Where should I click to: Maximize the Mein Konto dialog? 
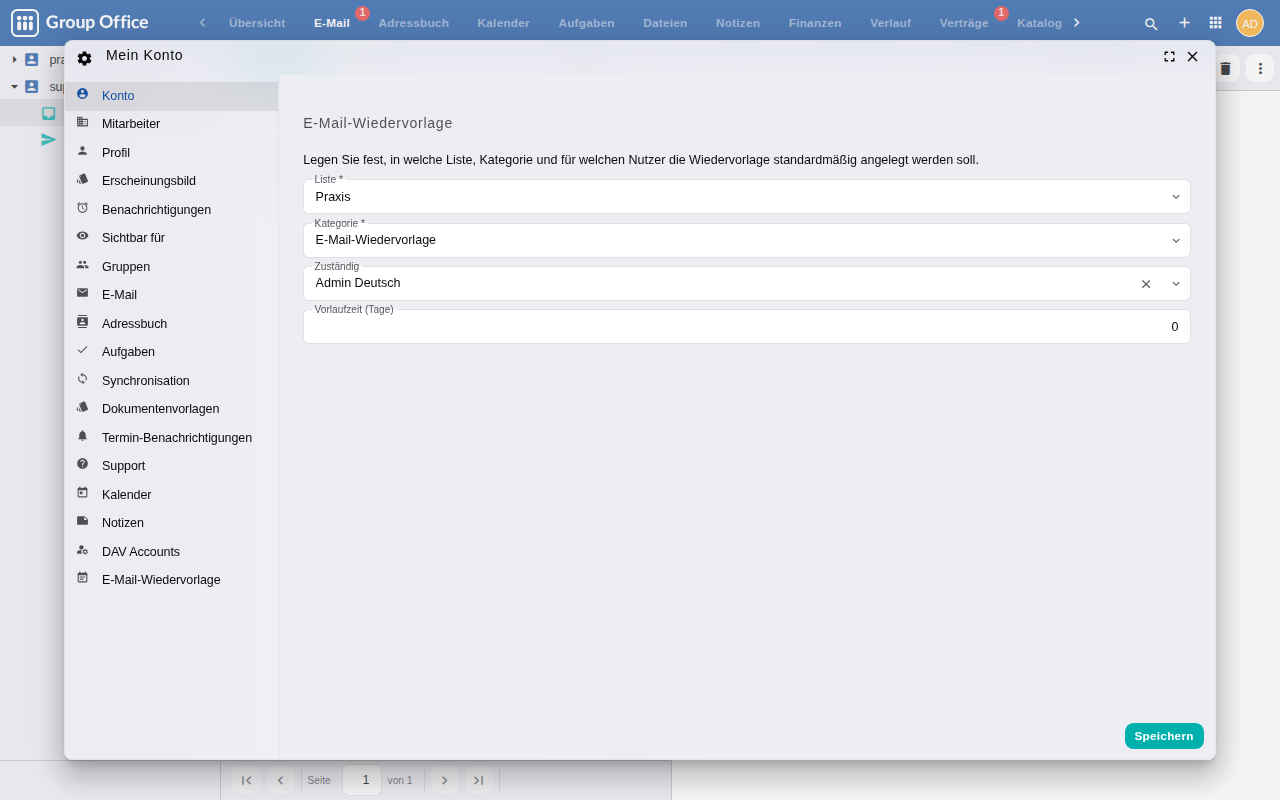1170,57
